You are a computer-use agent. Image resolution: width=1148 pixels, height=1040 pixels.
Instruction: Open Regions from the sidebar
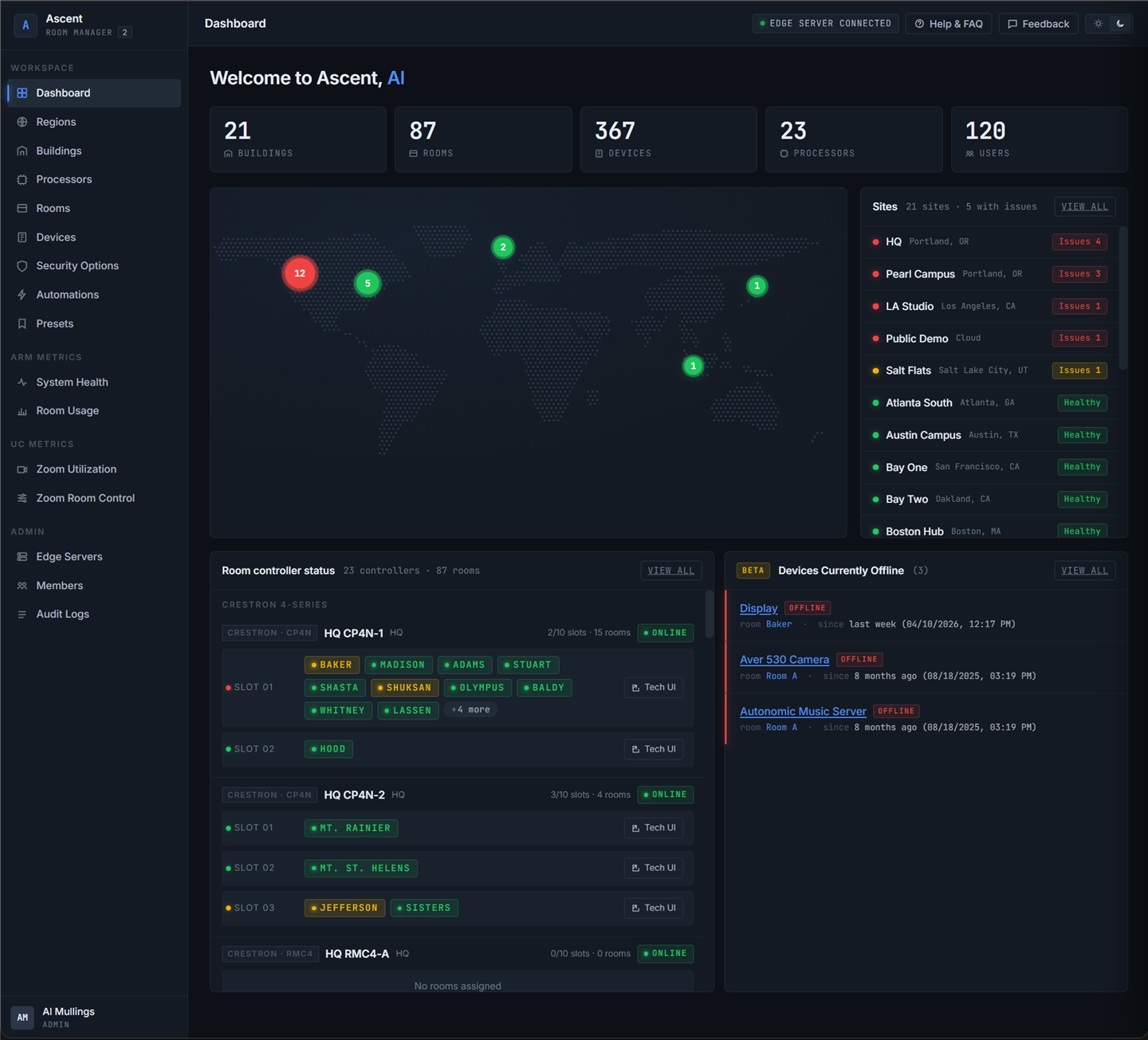pyautogui.click(x=94, y=122)
